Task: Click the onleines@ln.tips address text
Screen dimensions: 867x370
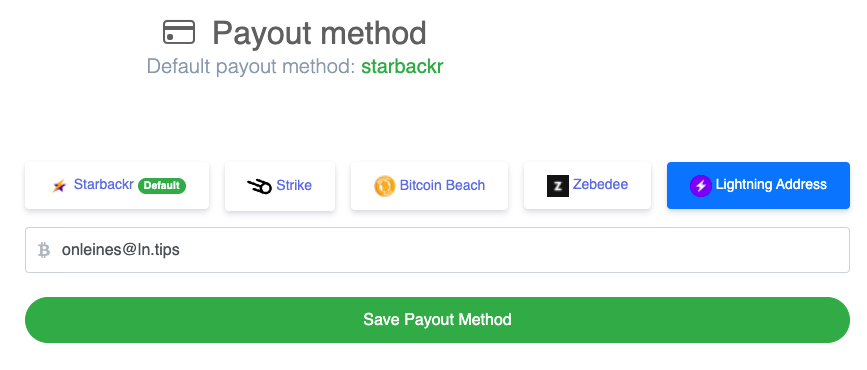Action: 121,250
